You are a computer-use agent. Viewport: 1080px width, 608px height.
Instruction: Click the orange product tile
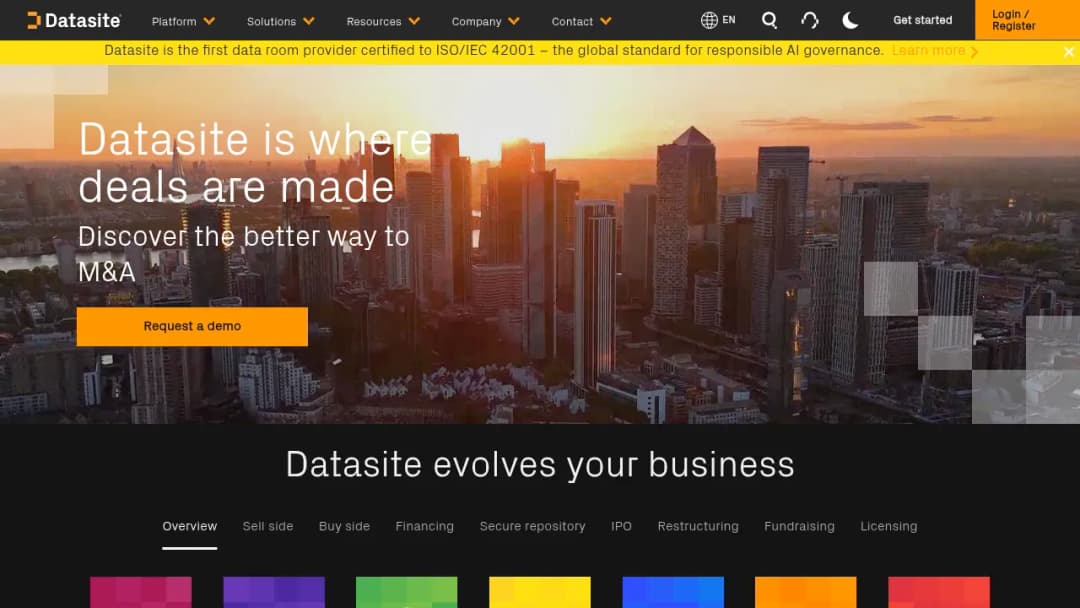806,592
